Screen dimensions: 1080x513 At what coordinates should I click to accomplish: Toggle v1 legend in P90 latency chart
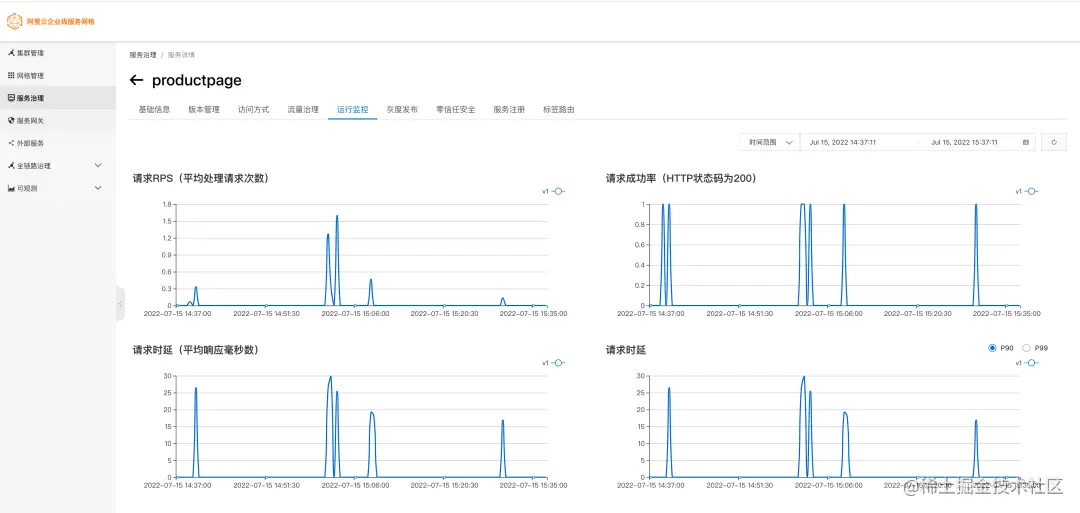point(1026,363)
